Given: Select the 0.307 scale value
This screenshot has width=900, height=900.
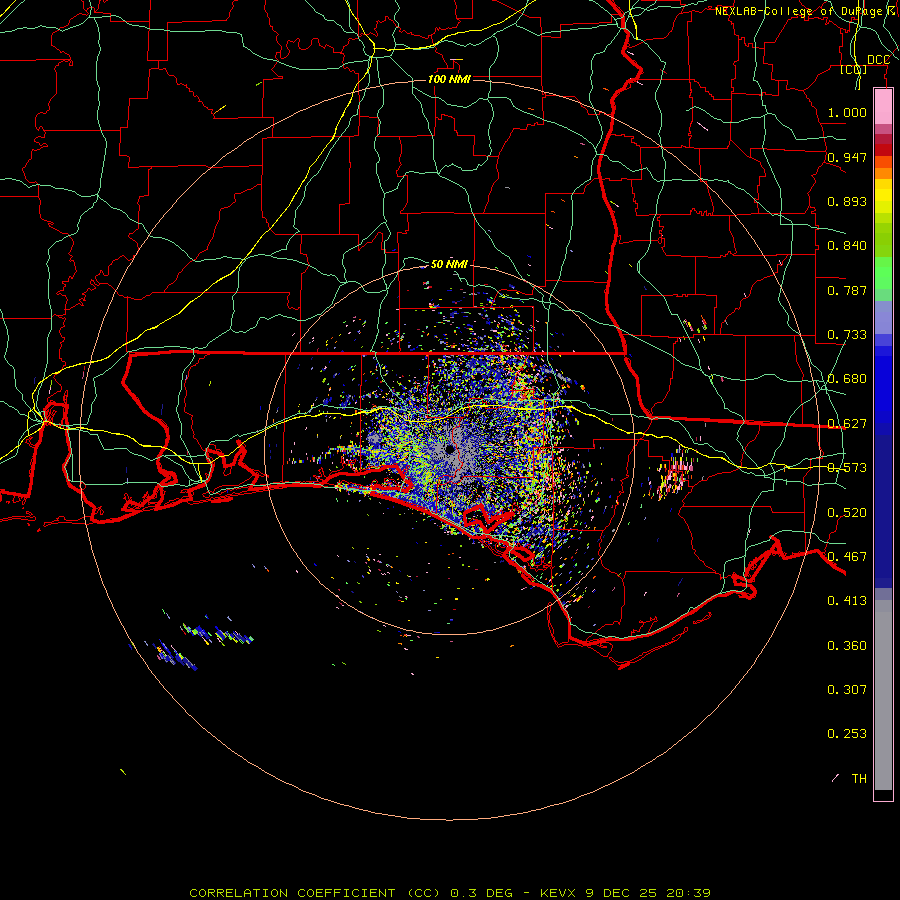Looking at the screenshot, I should tap(847, 689).
